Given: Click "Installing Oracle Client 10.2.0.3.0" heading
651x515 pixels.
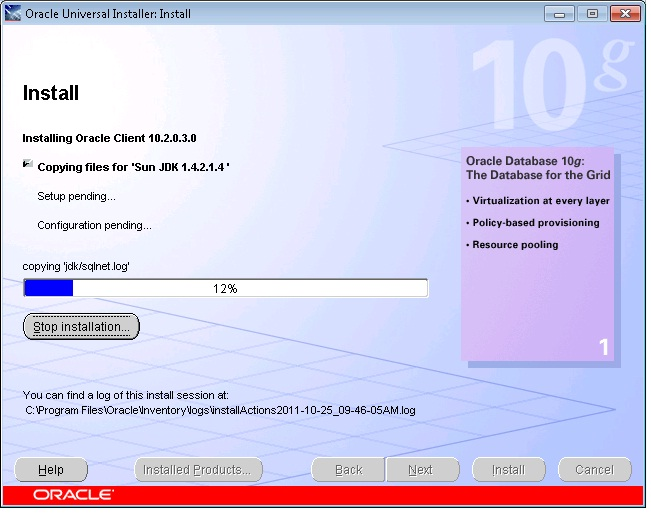Looking at the screenshot, I should pos(109,138).
